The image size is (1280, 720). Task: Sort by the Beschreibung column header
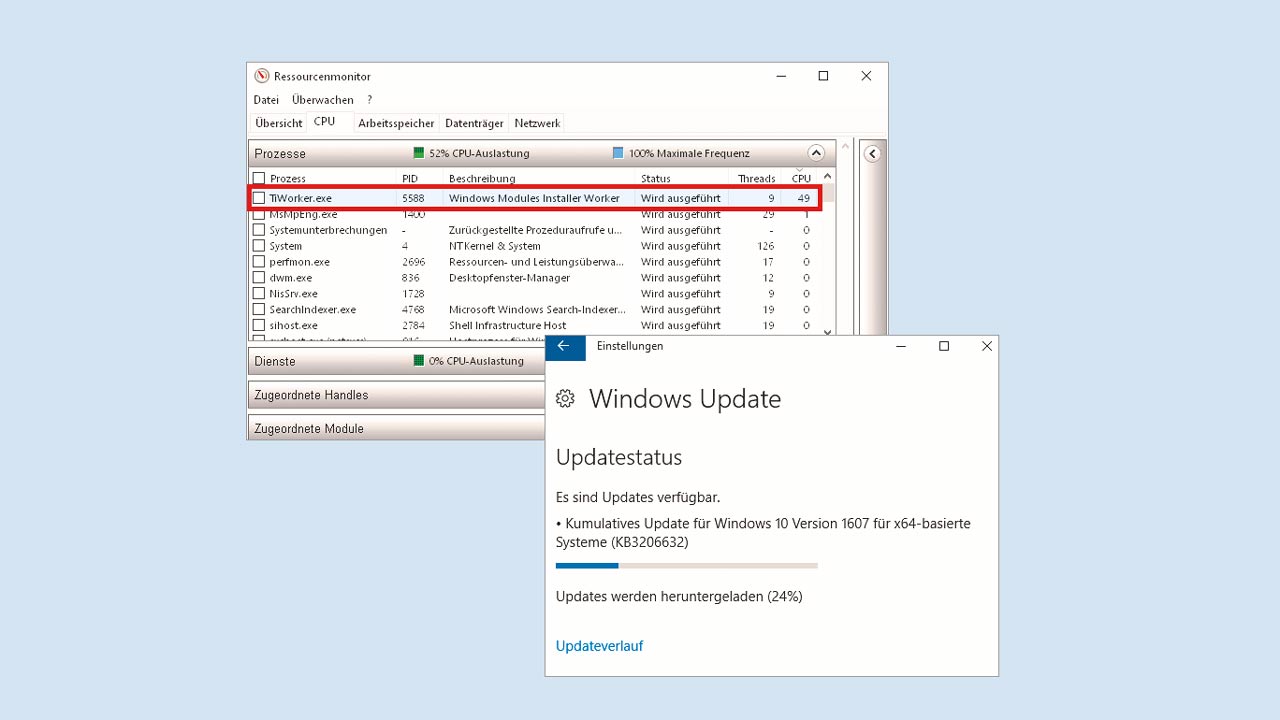click(482, 179)
